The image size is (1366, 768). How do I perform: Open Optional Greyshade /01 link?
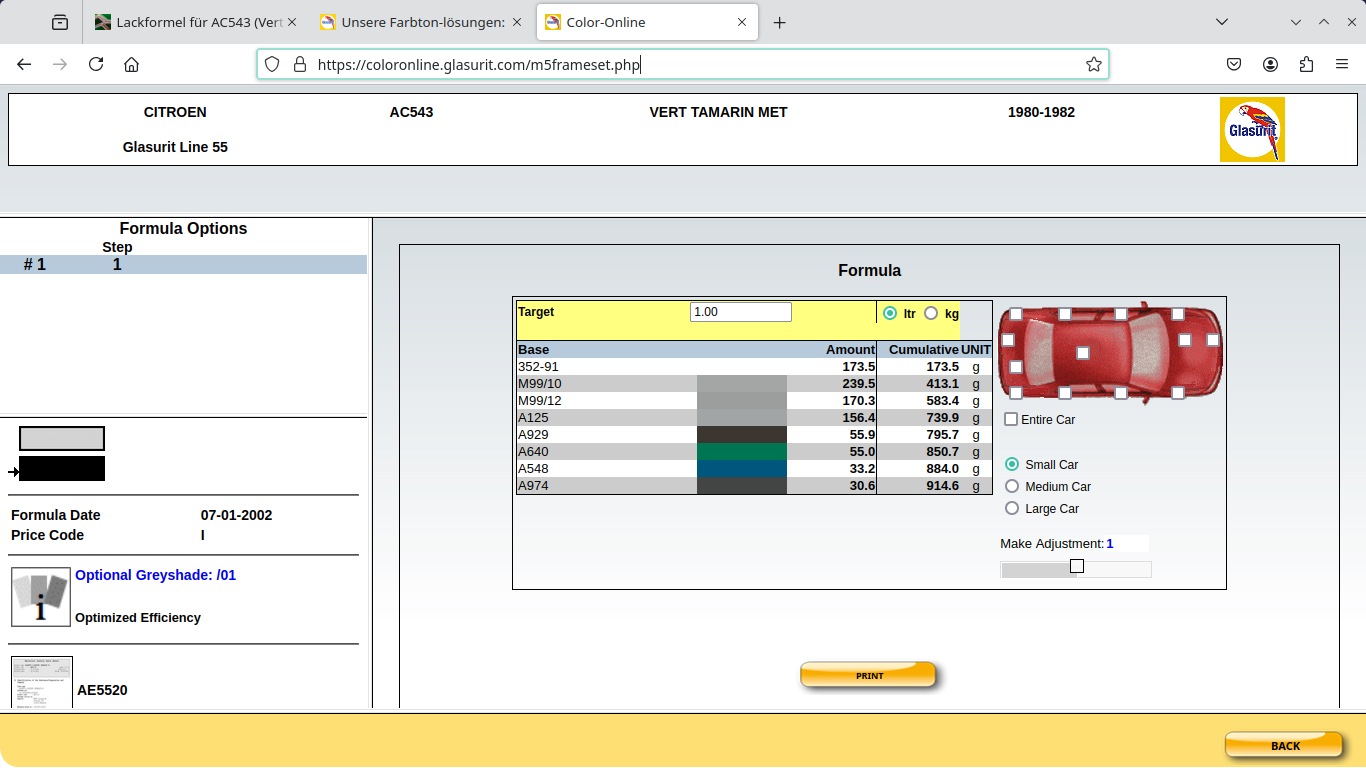156,575
